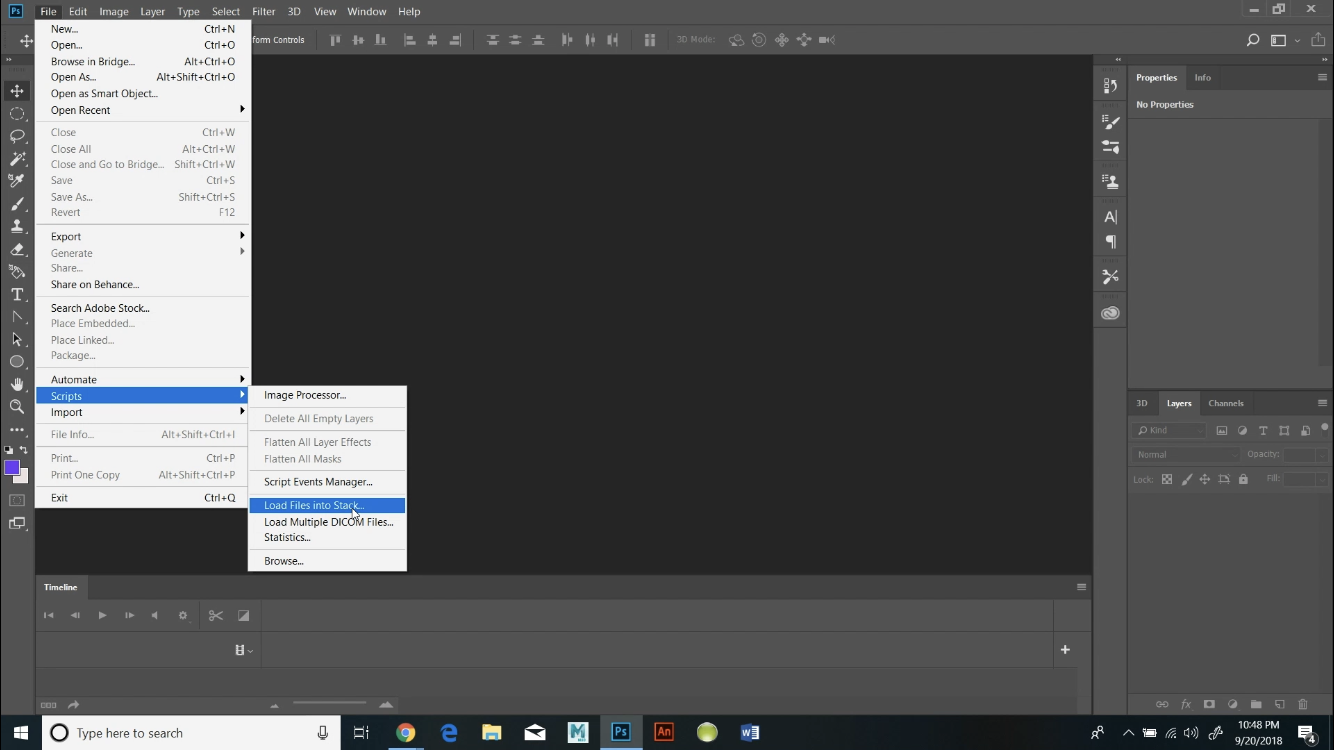Toggle lock transparent pixels
1334x750 pixels.
(x=1167, y=479)
